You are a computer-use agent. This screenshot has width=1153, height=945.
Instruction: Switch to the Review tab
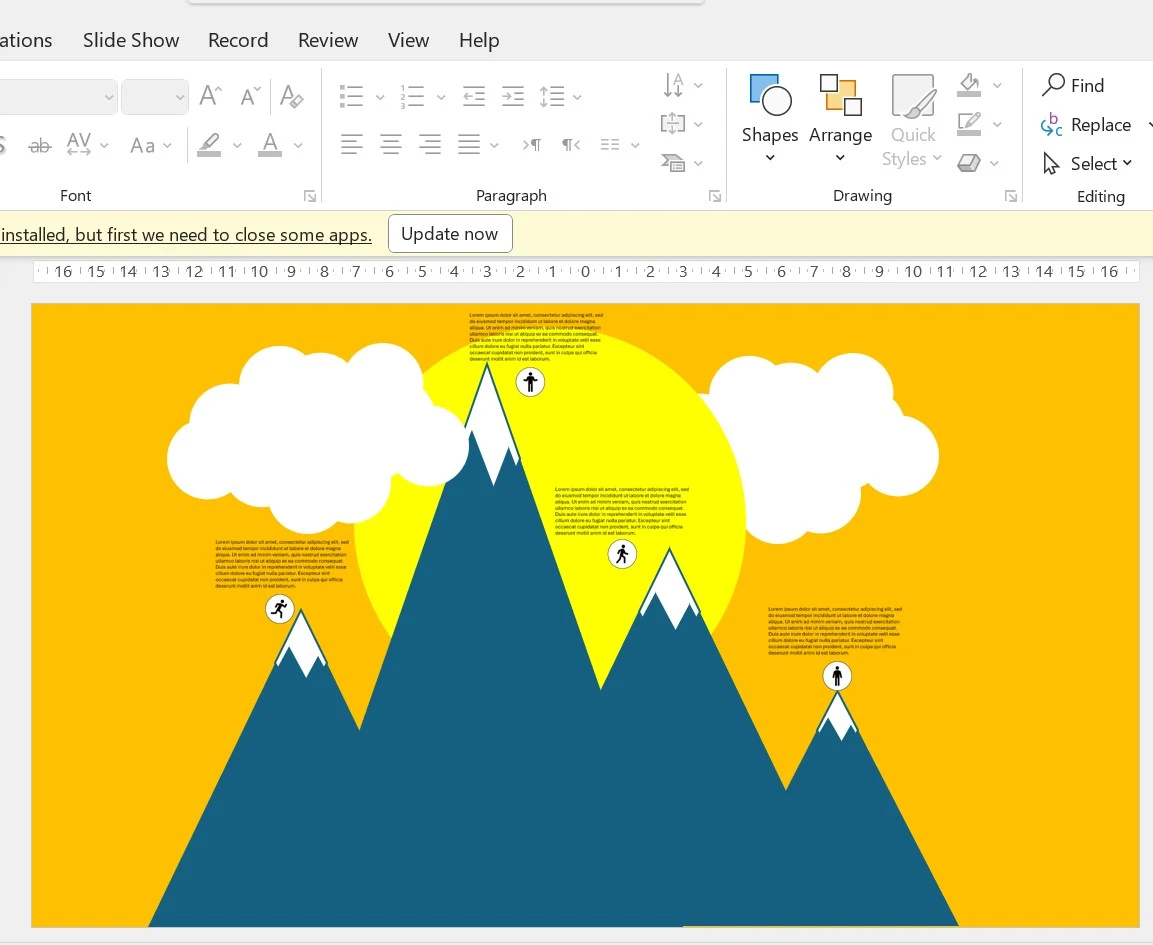point(328,40)
